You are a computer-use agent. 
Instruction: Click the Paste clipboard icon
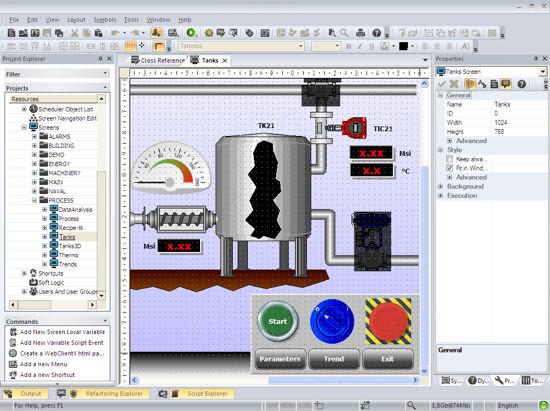99,33
